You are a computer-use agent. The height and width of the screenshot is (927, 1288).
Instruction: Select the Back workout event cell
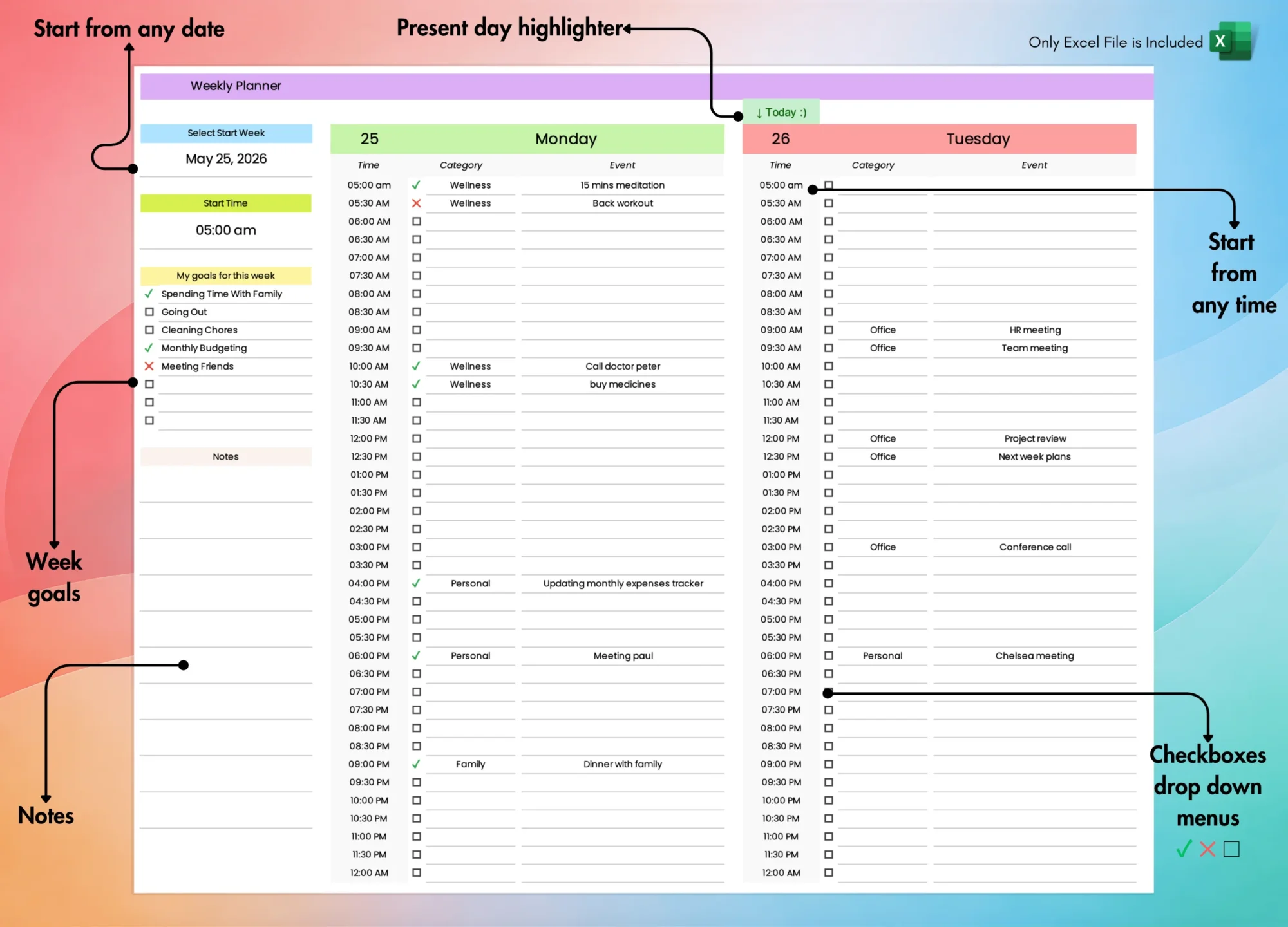pyautogui.click(x=622, y=203)
